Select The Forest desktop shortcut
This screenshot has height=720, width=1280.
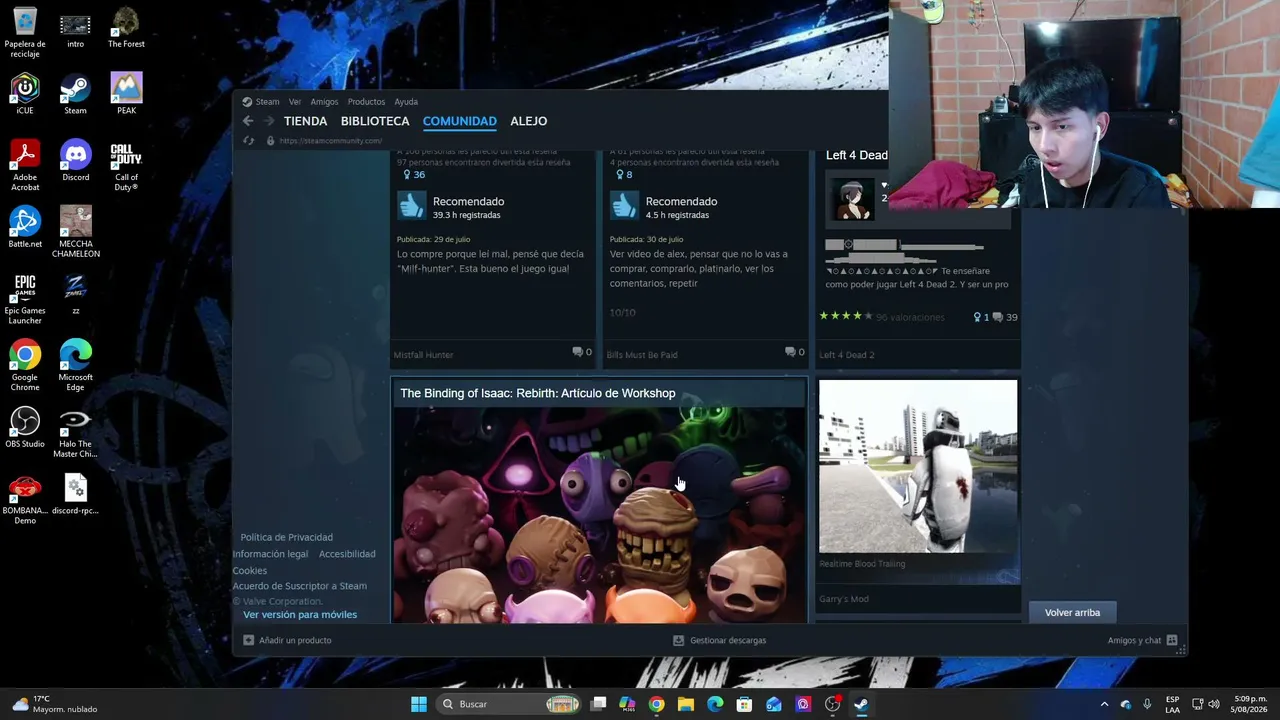pos(126,28)
